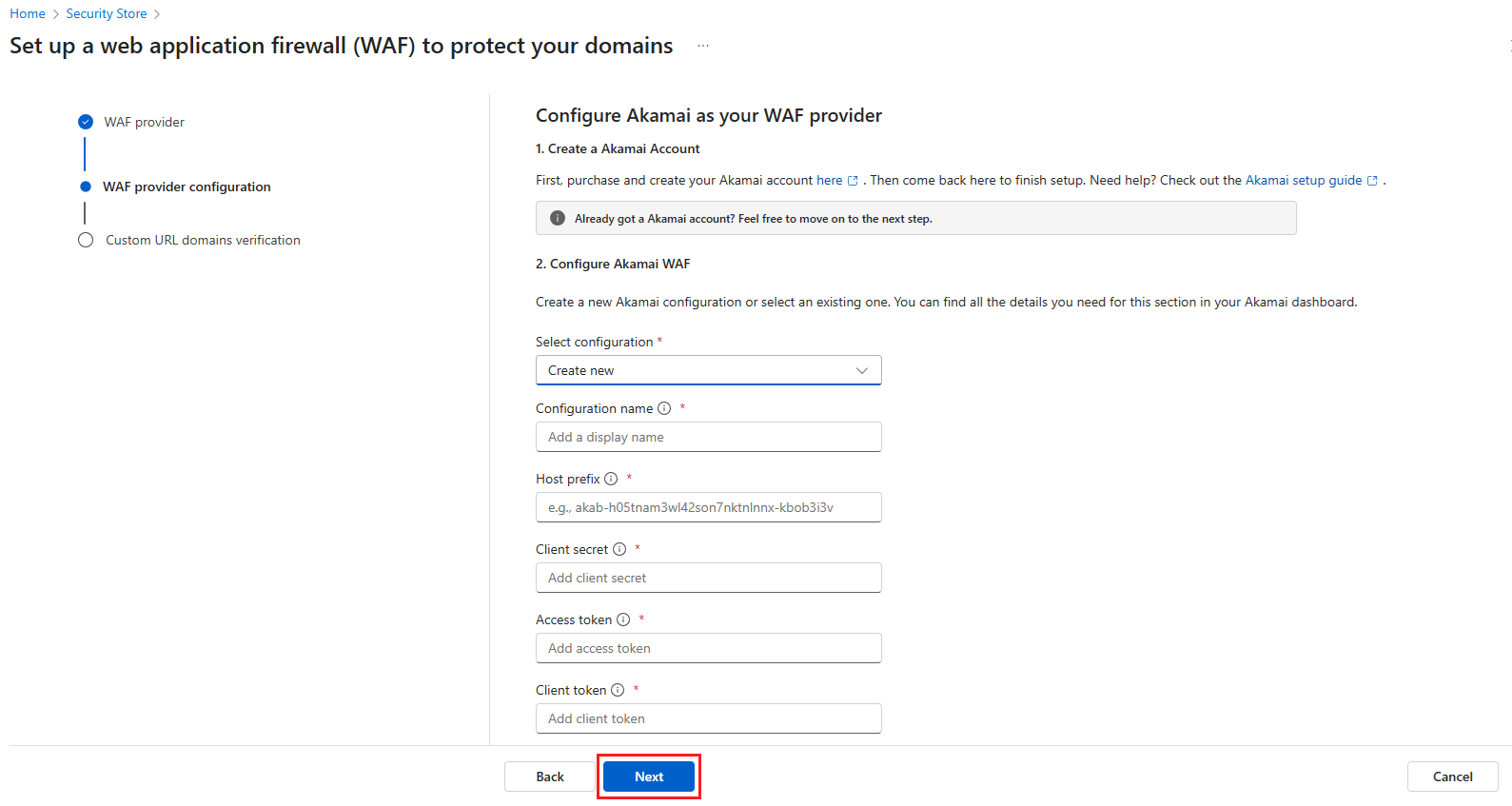Viewport: 1512px width, 806px height.
Task: Click the Next button
Action: [649, 777]
